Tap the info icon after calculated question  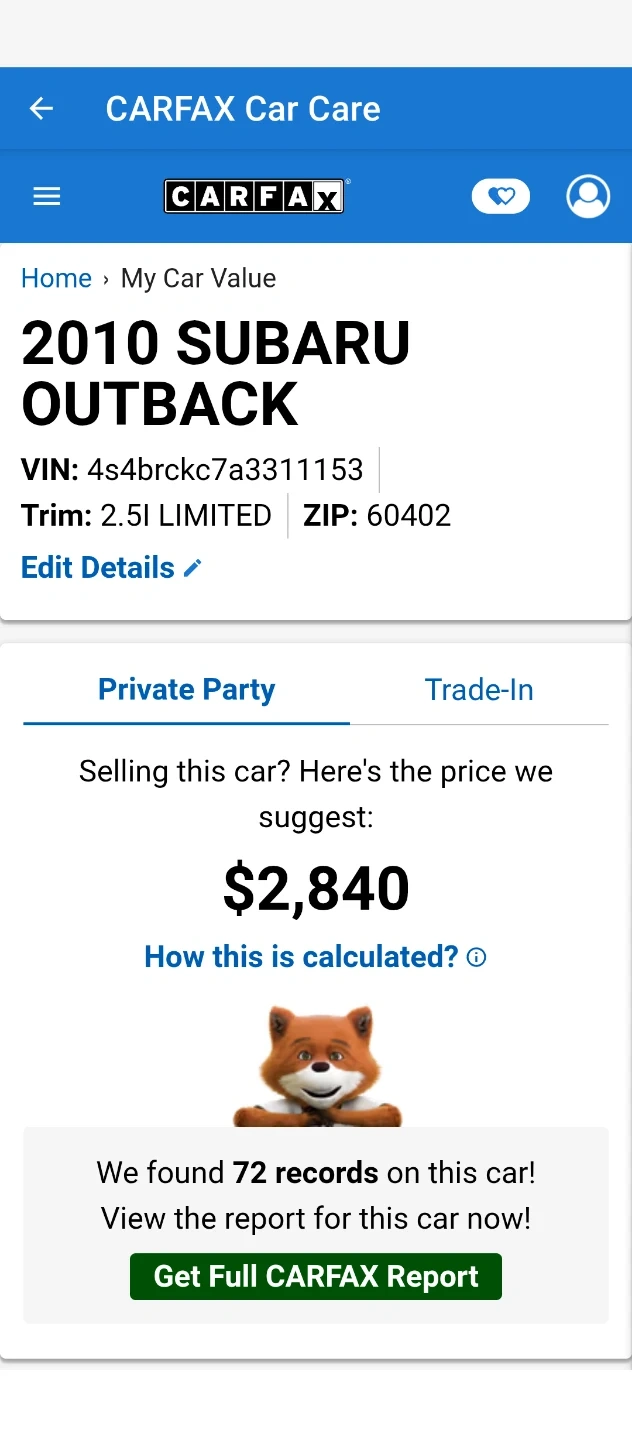[x=477, y=957]
